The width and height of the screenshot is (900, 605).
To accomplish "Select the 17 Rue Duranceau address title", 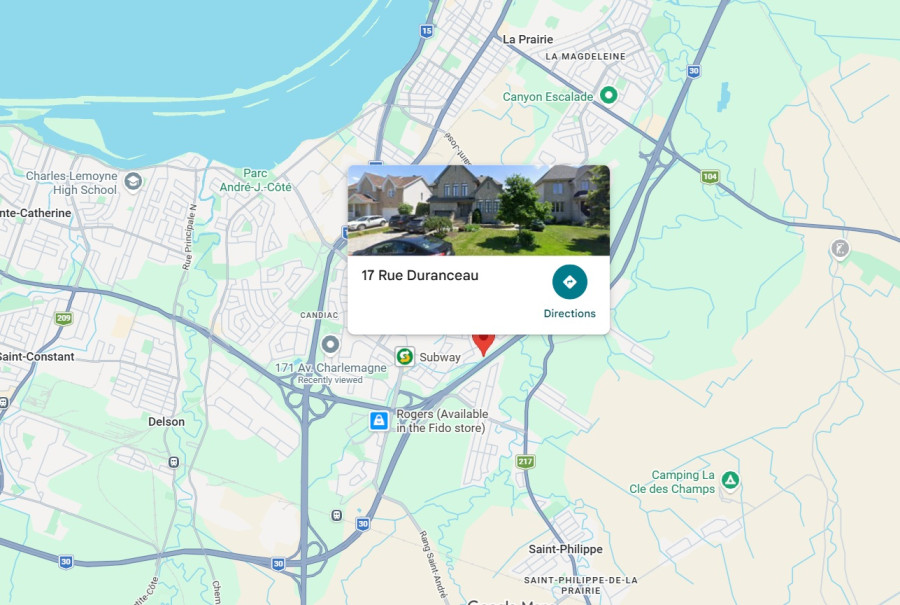I will (x=420, y=276).
